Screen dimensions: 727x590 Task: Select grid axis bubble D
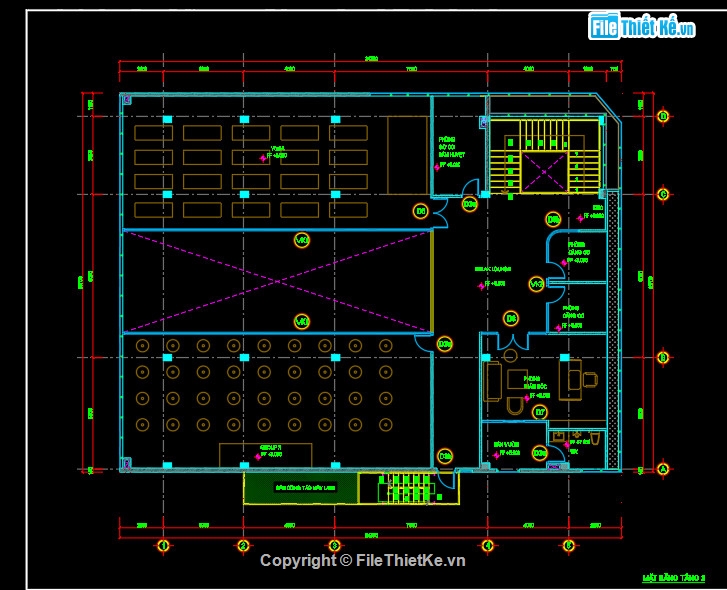pos(663,116)
